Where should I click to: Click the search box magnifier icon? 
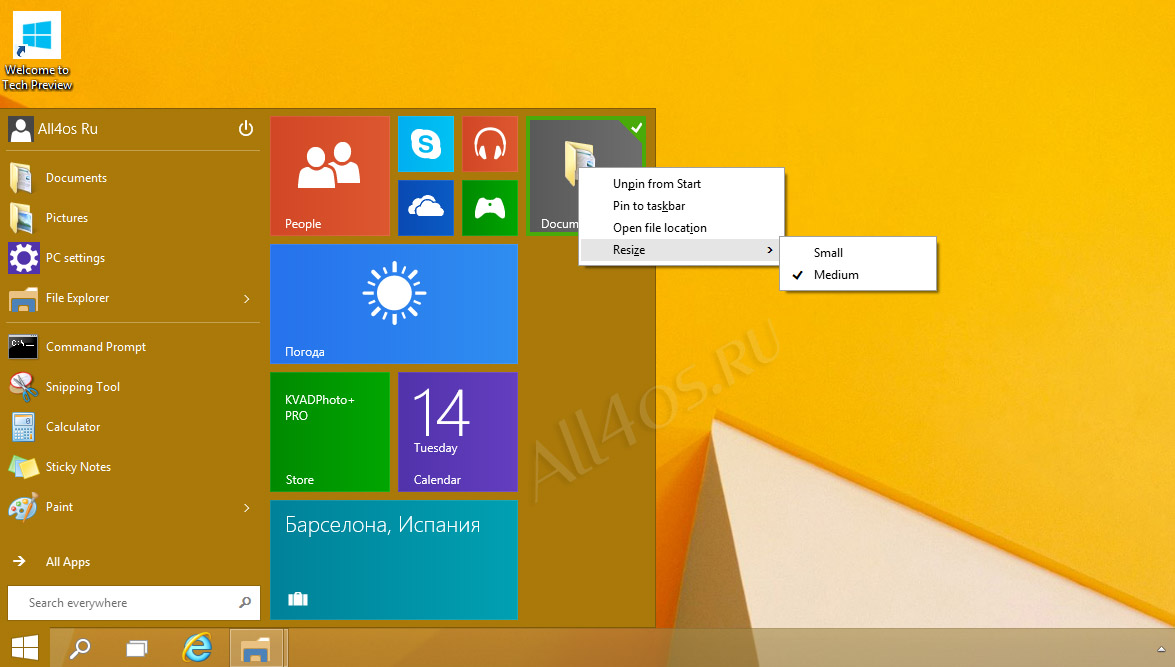coord(245,603)
